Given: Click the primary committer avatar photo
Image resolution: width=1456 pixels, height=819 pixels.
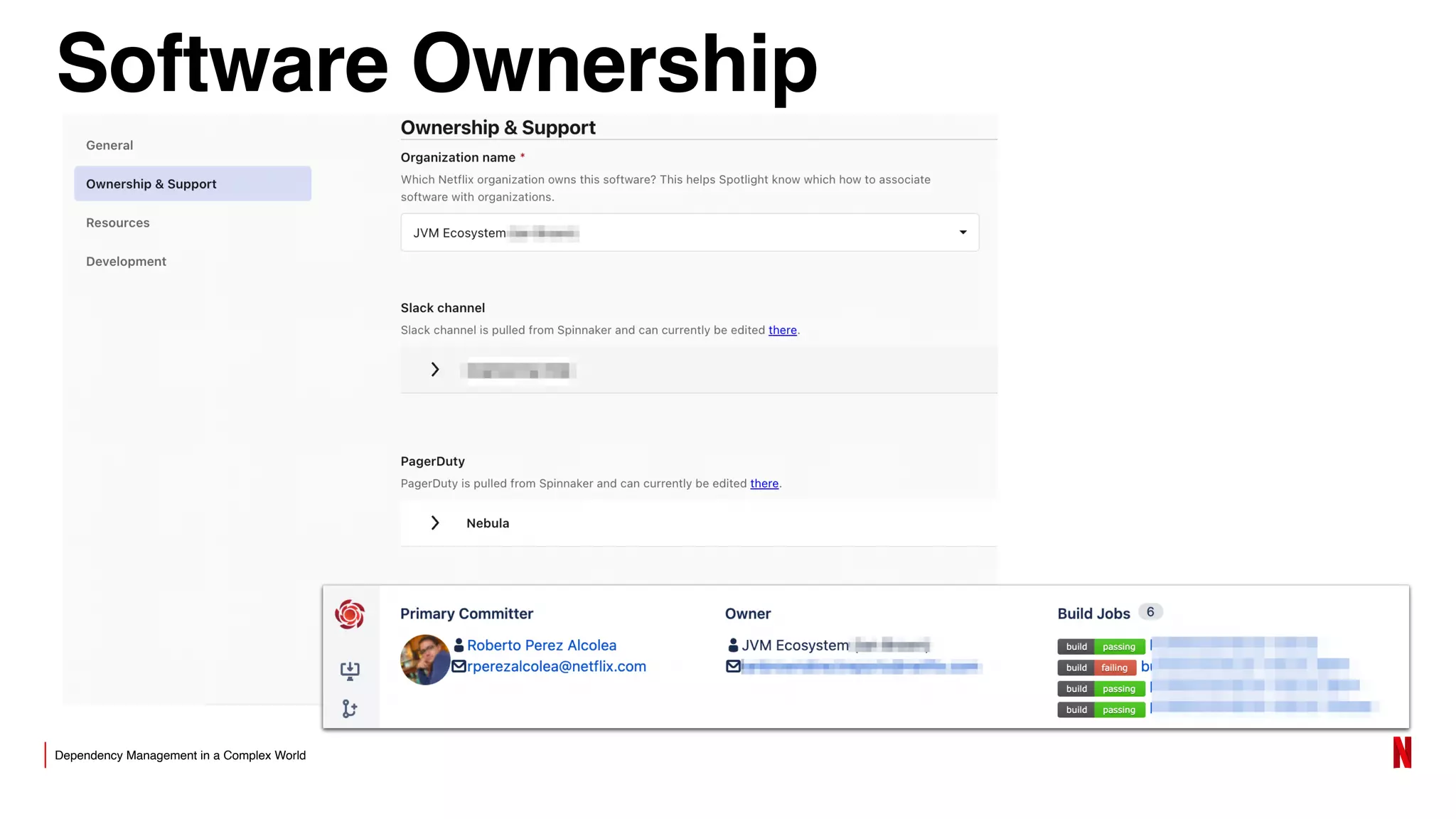Looking at the screenshot, I should 425,660.
